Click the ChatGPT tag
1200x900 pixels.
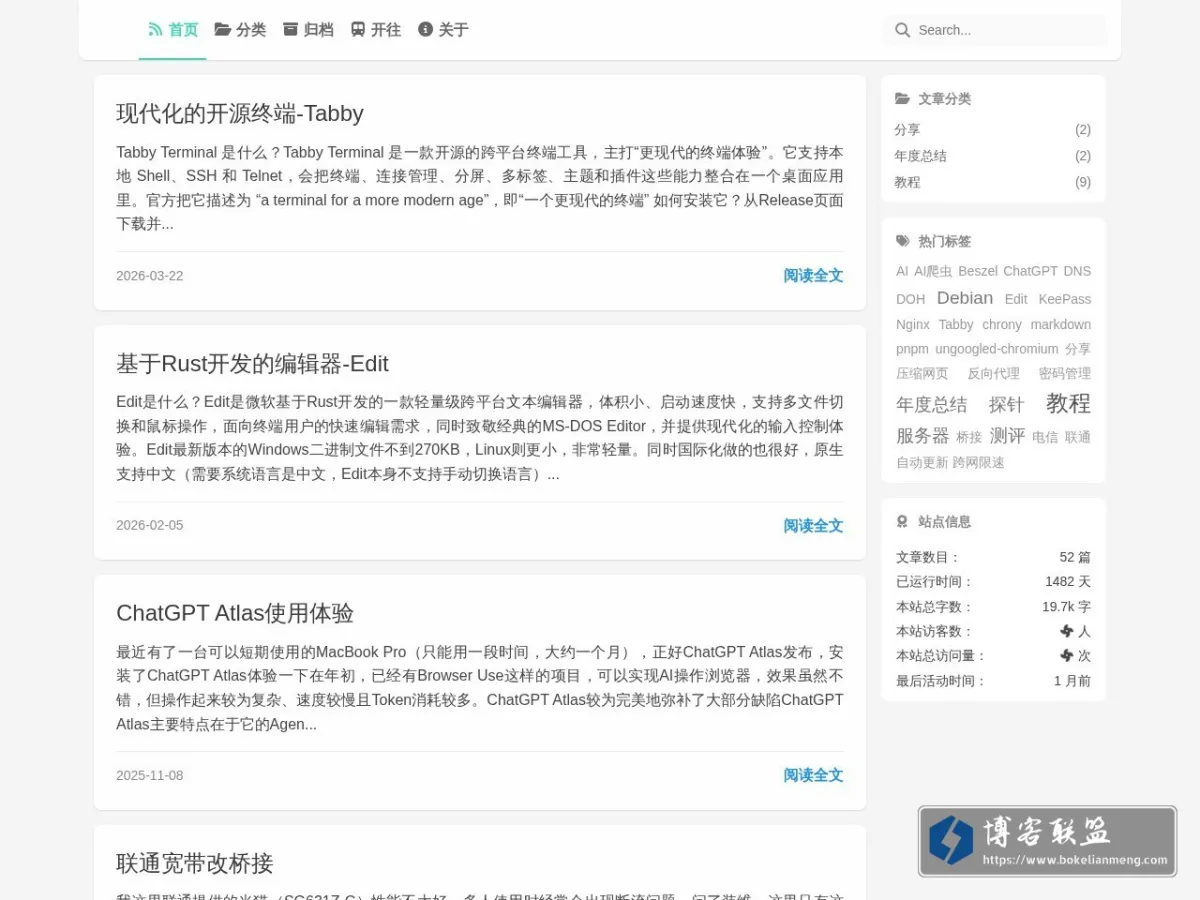click(1030, 271)
